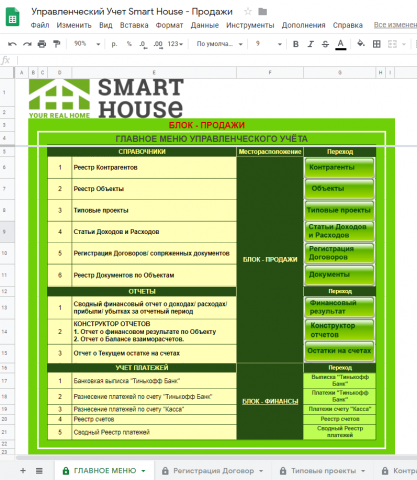Click the Документы green button
417x480 pixels.
click(339, 275)
